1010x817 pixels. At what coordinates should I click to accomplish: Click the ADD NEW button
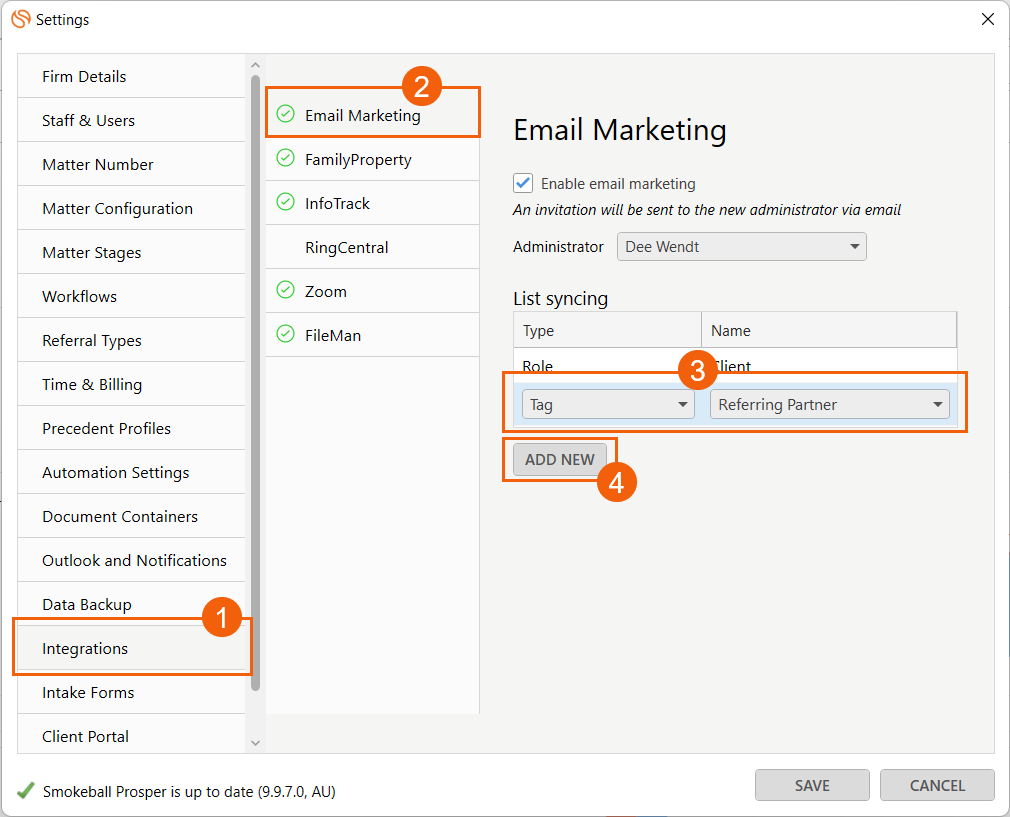point(560,459)
